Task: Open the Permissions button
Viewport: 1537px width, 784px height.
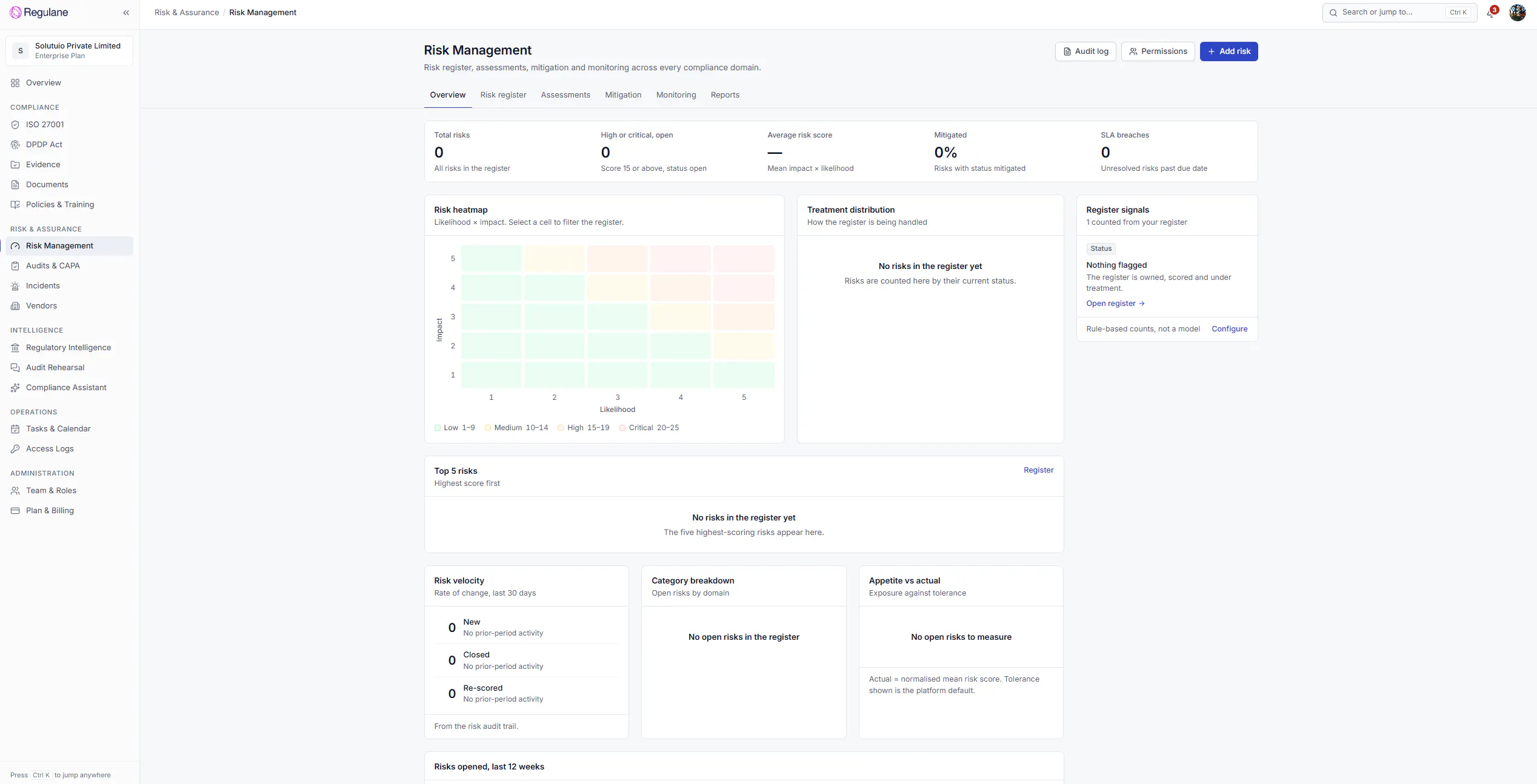Action: [1158, 51]
